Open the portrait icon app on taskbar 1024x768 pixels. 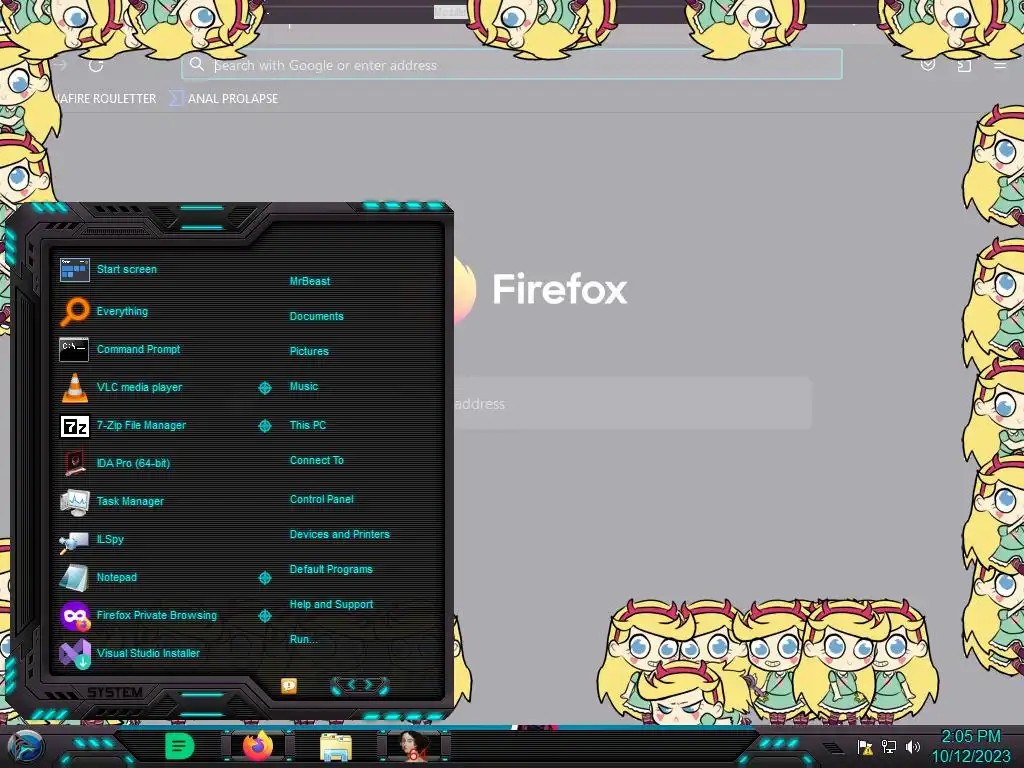[x=413, y=746]
